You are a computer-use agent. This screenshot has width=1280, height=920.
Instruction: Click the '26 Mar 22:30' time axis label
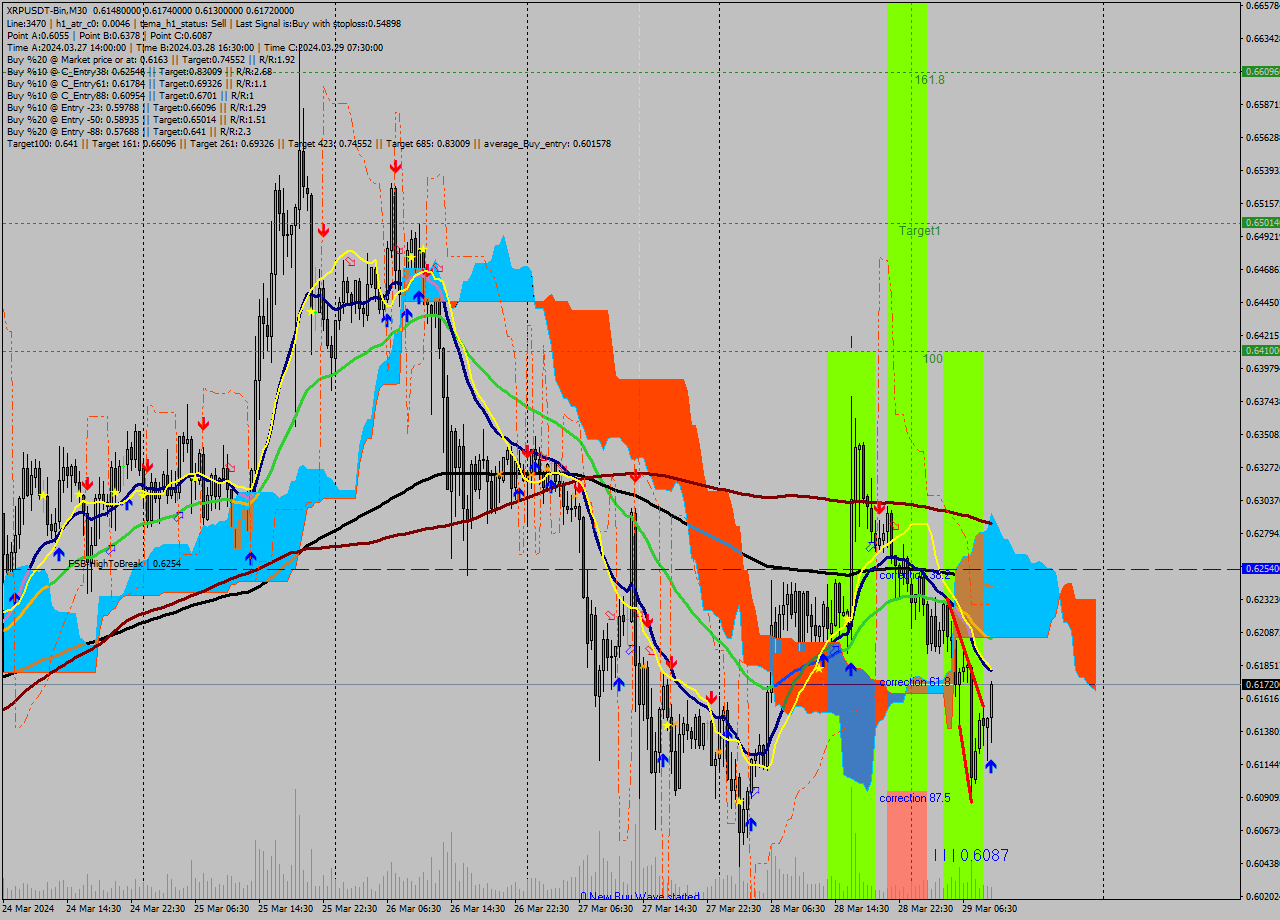point(542,909)
